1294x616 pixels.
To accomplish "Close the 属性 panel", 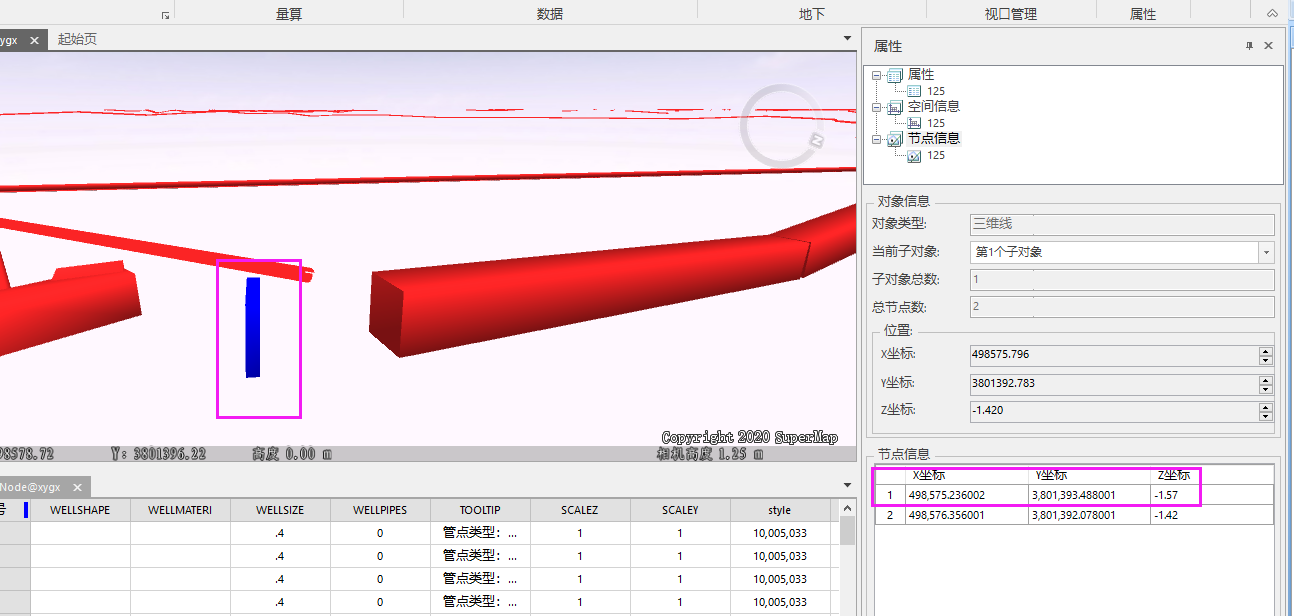I will coord(1269,46).
